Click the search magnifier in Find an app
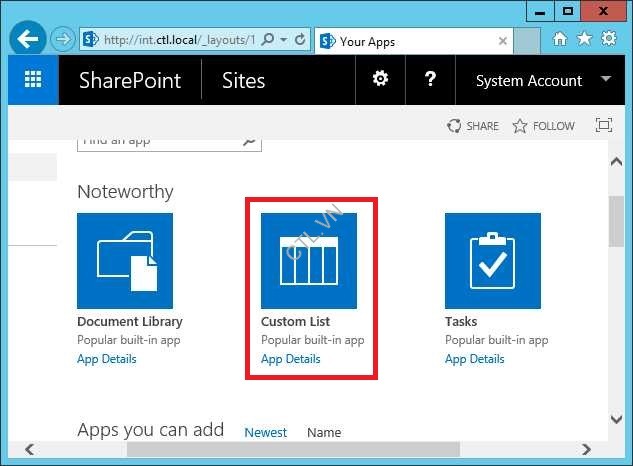This screenshot has height=466, width=633. click(250, 141)
